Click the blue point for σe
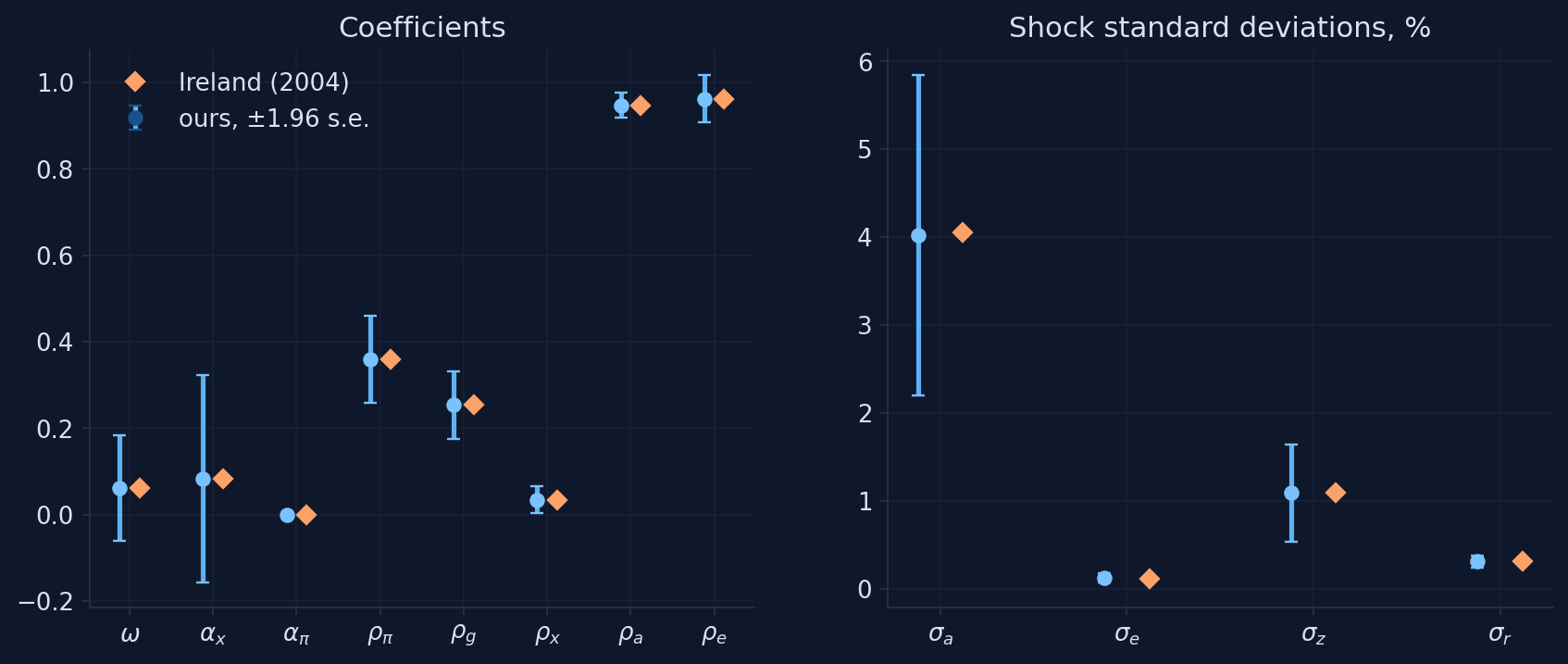This screenshot has height=664, width=1568. click(x=1104, y=578)
